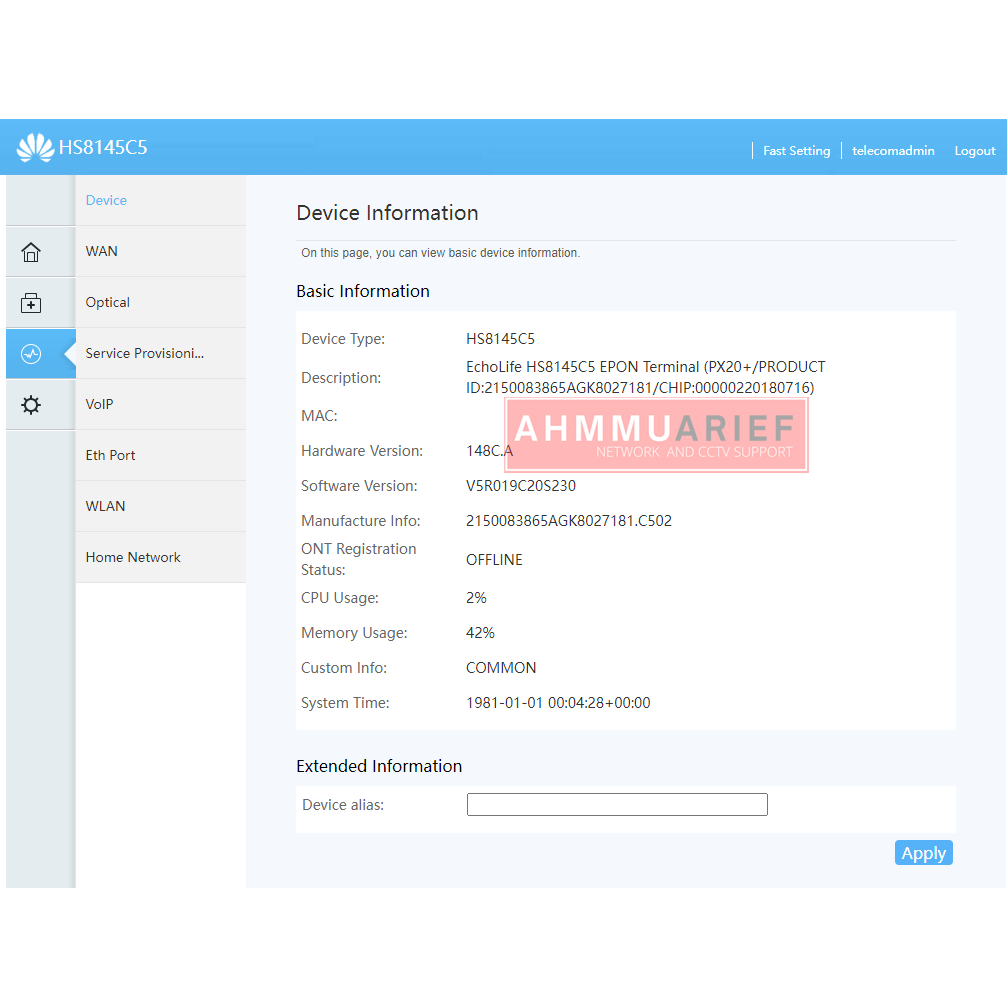This screenshot has height=1007, width=1007.
Task: Open the gear advanced settings icon
Action: [31, 405]
